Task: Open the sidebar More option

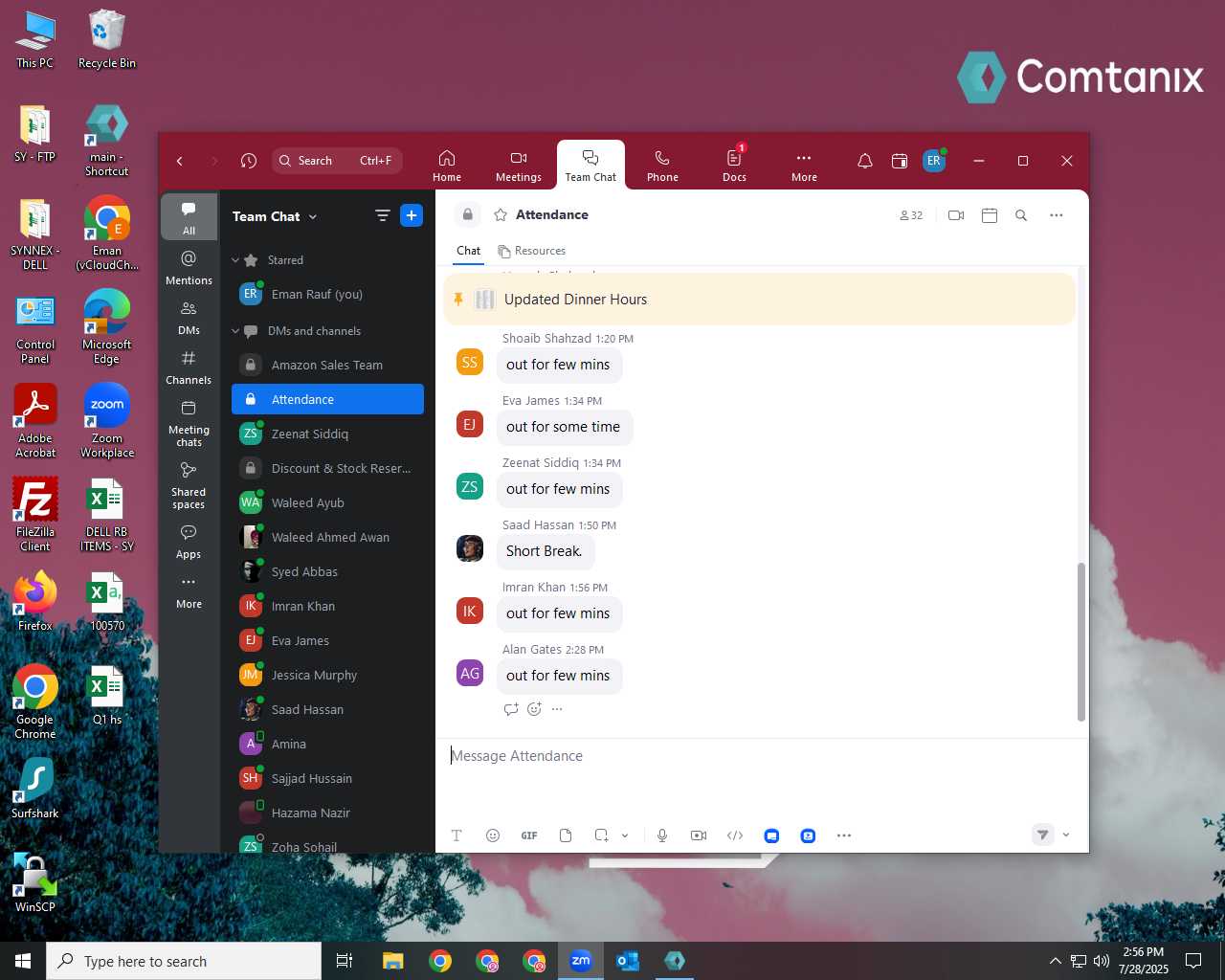Action: tap(189, 591)
